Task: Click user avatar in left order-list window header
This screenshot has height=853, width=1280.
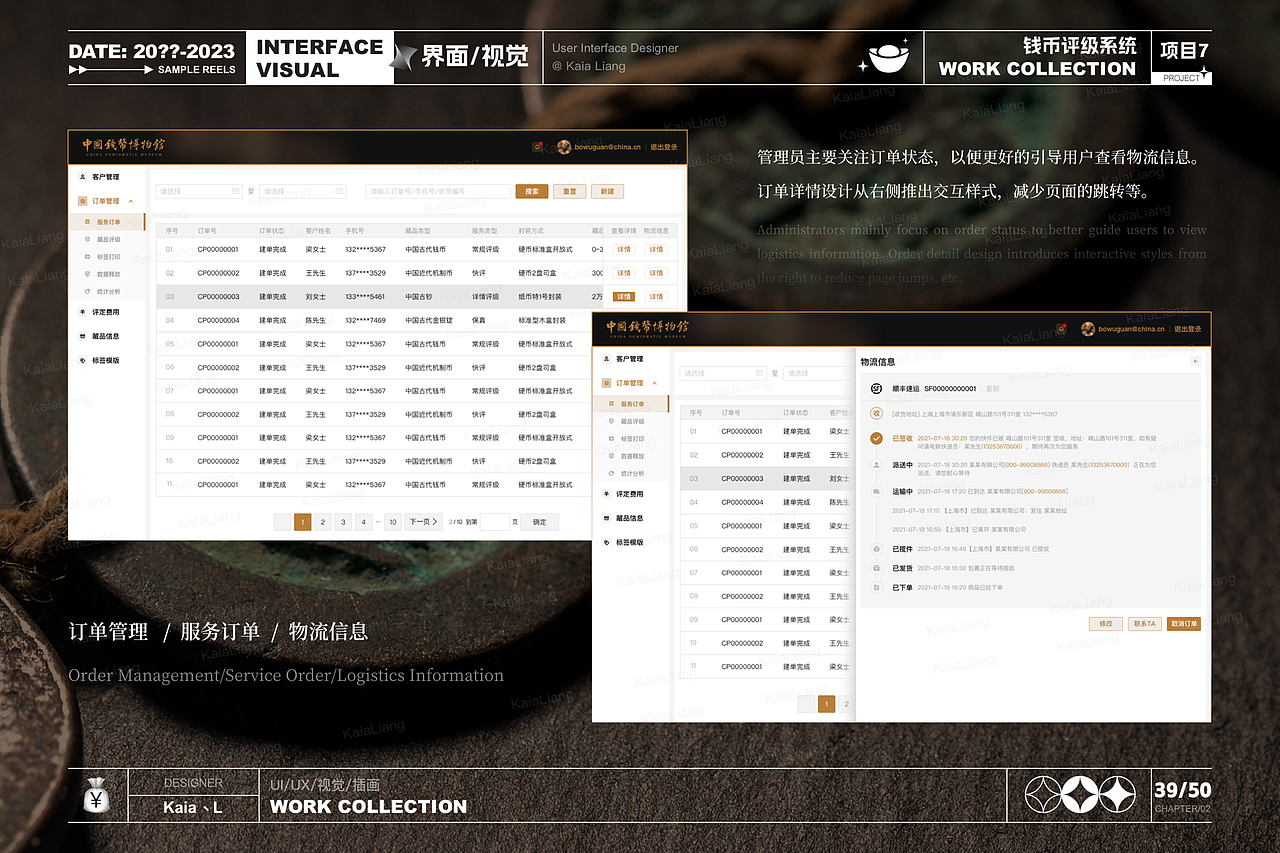Action: click(564, 147)
